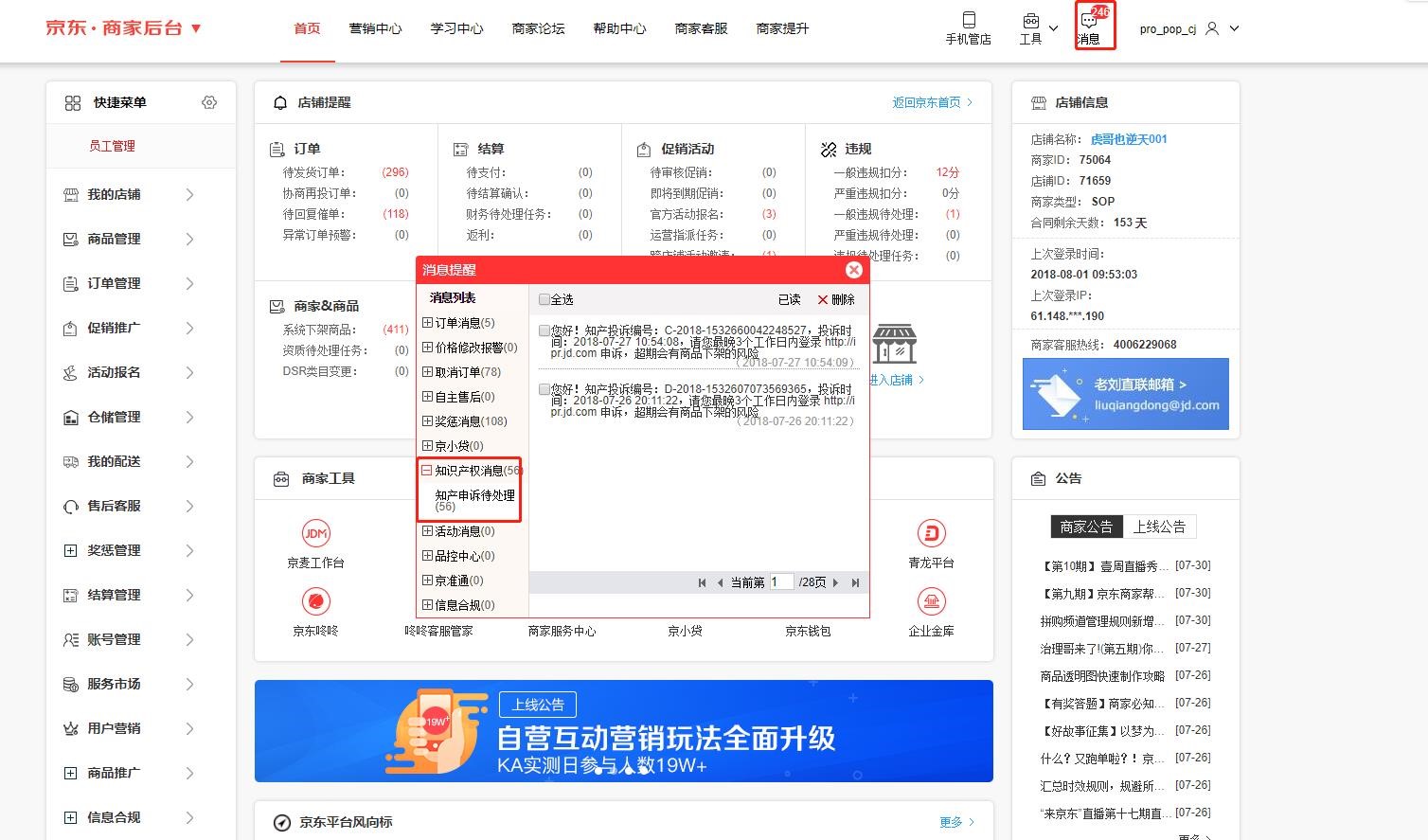
Task: Mark messages as 已读
Action: click(x=789, y=299)
